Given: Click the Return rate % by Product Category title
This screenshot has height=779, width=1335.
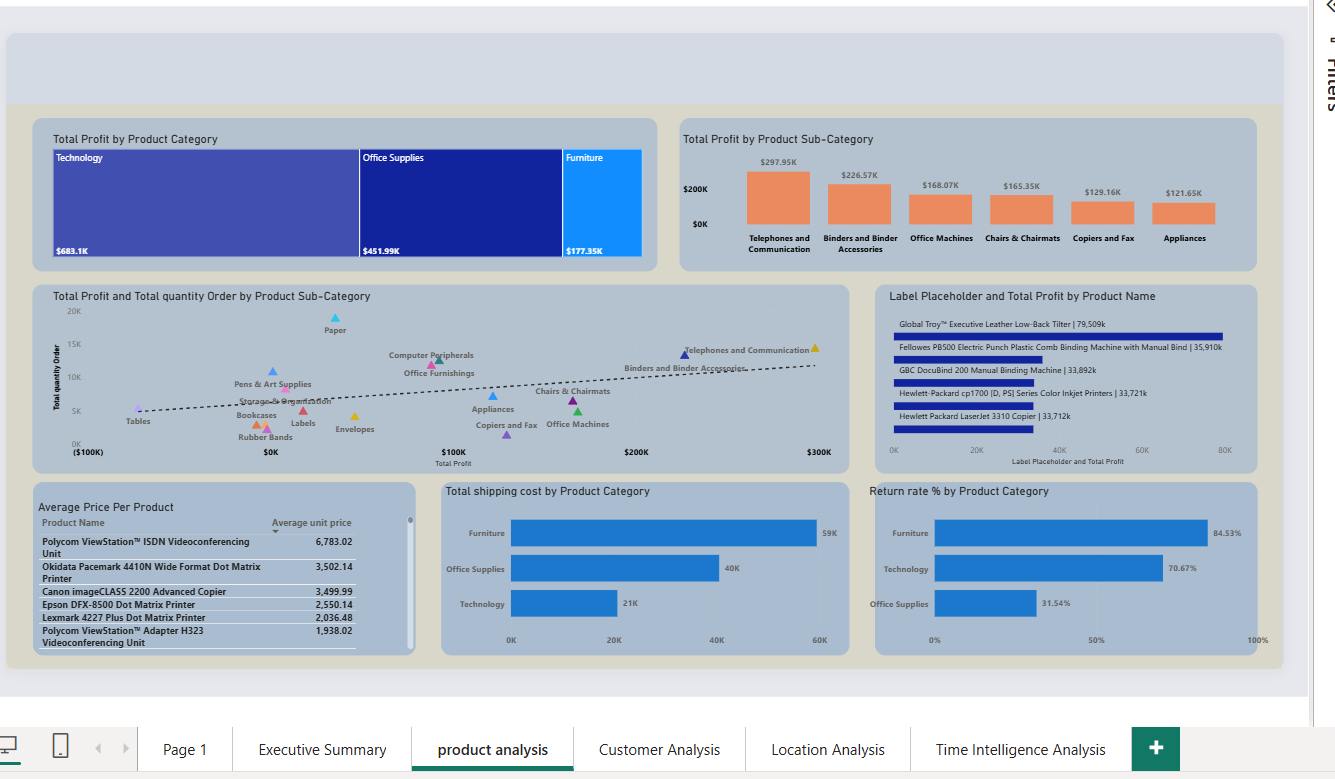Looking at the screenshot, I should (959, 491).
